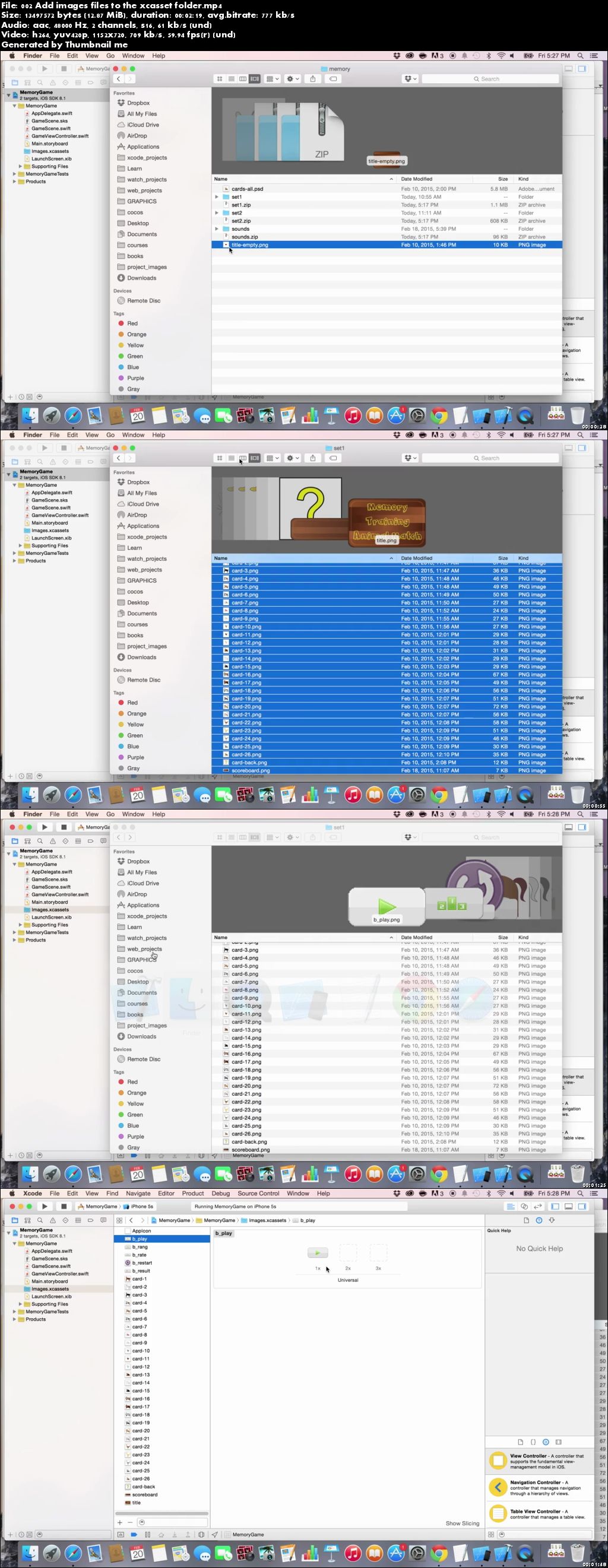Screen dimensions: 608x1568
Task: Expand the sounds folder in the memory window
Action: tap(217, 229)
